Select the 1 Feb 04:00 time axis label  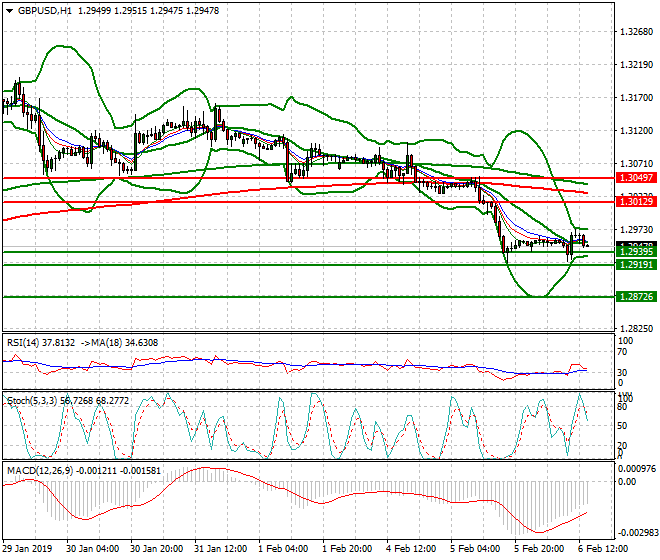pyautogui.click(x=283, y=549)
